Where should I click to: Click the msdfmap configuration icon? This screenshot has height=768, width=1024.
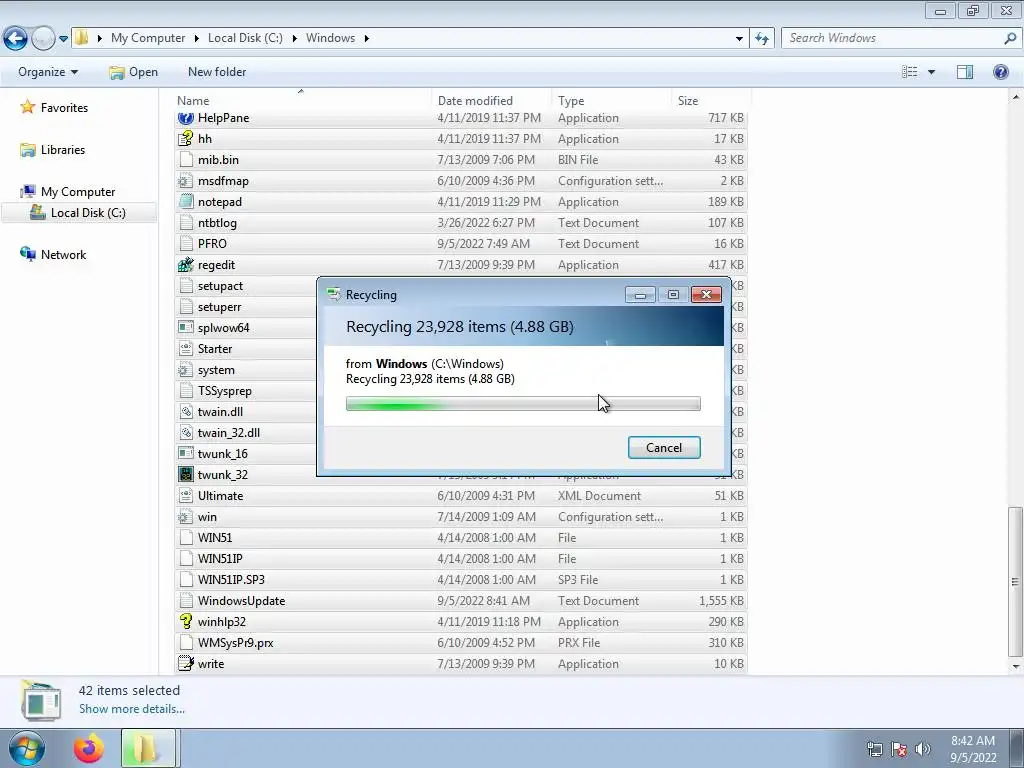[185, 181]
